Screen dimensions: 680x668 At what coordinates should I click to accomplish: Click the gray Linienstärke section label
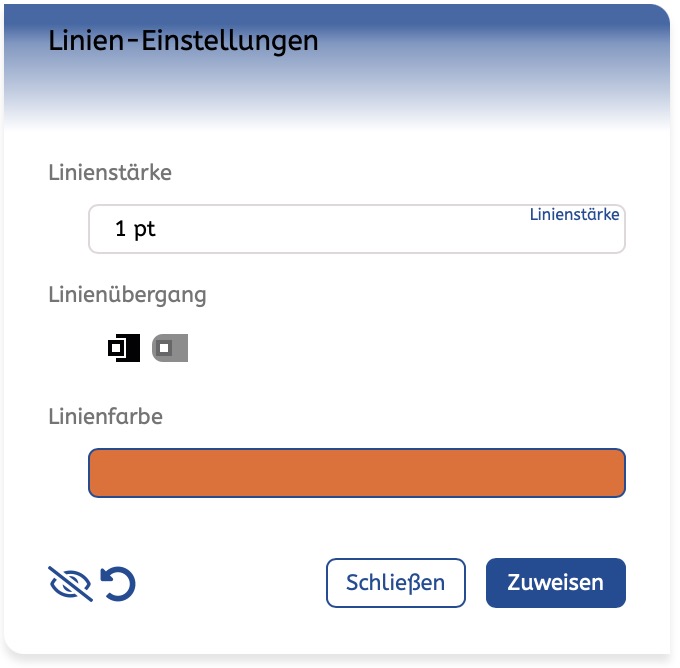tap(110, 172)
